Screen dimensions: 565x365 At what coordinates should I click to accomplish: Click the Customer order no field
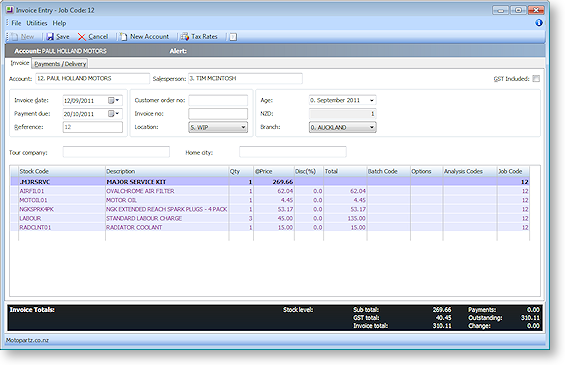click(x=218, y=100)
